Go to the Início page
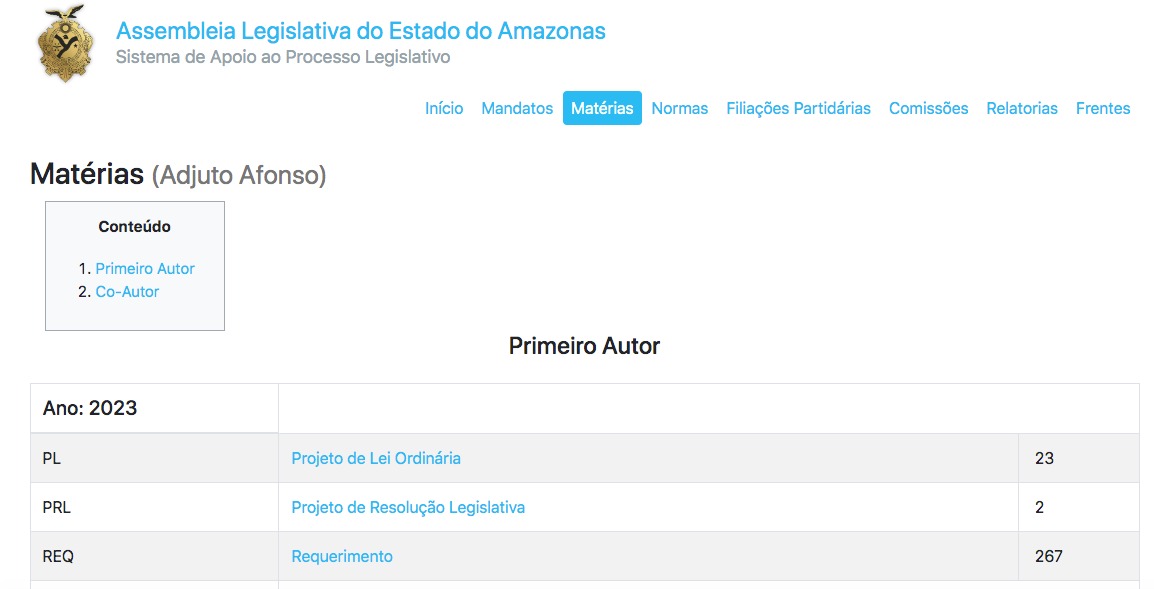Screen dimensions: 1154x589 (444, 108)
